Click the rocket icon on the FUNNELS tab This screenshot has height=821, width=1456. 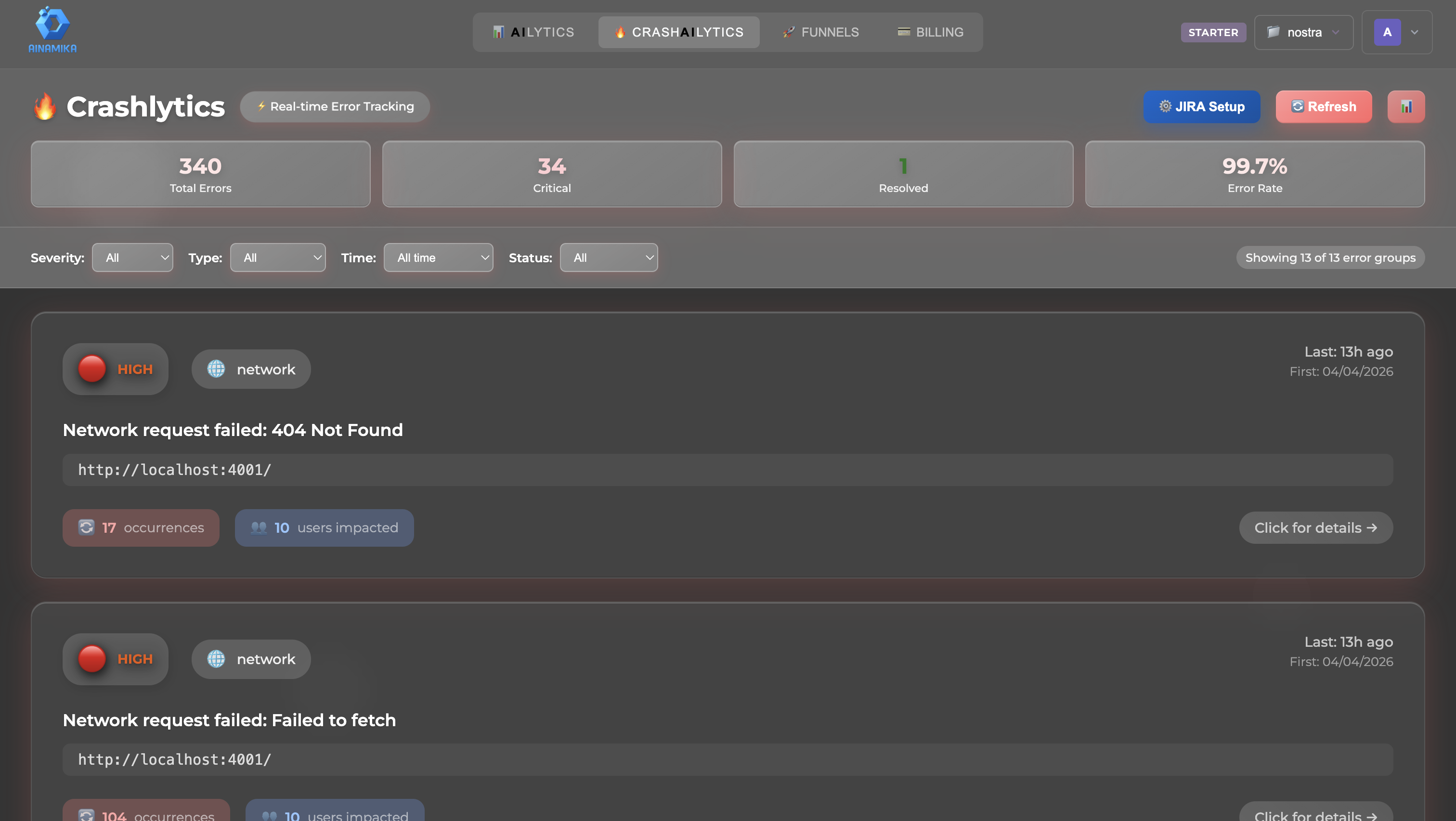tap(787, 32)
